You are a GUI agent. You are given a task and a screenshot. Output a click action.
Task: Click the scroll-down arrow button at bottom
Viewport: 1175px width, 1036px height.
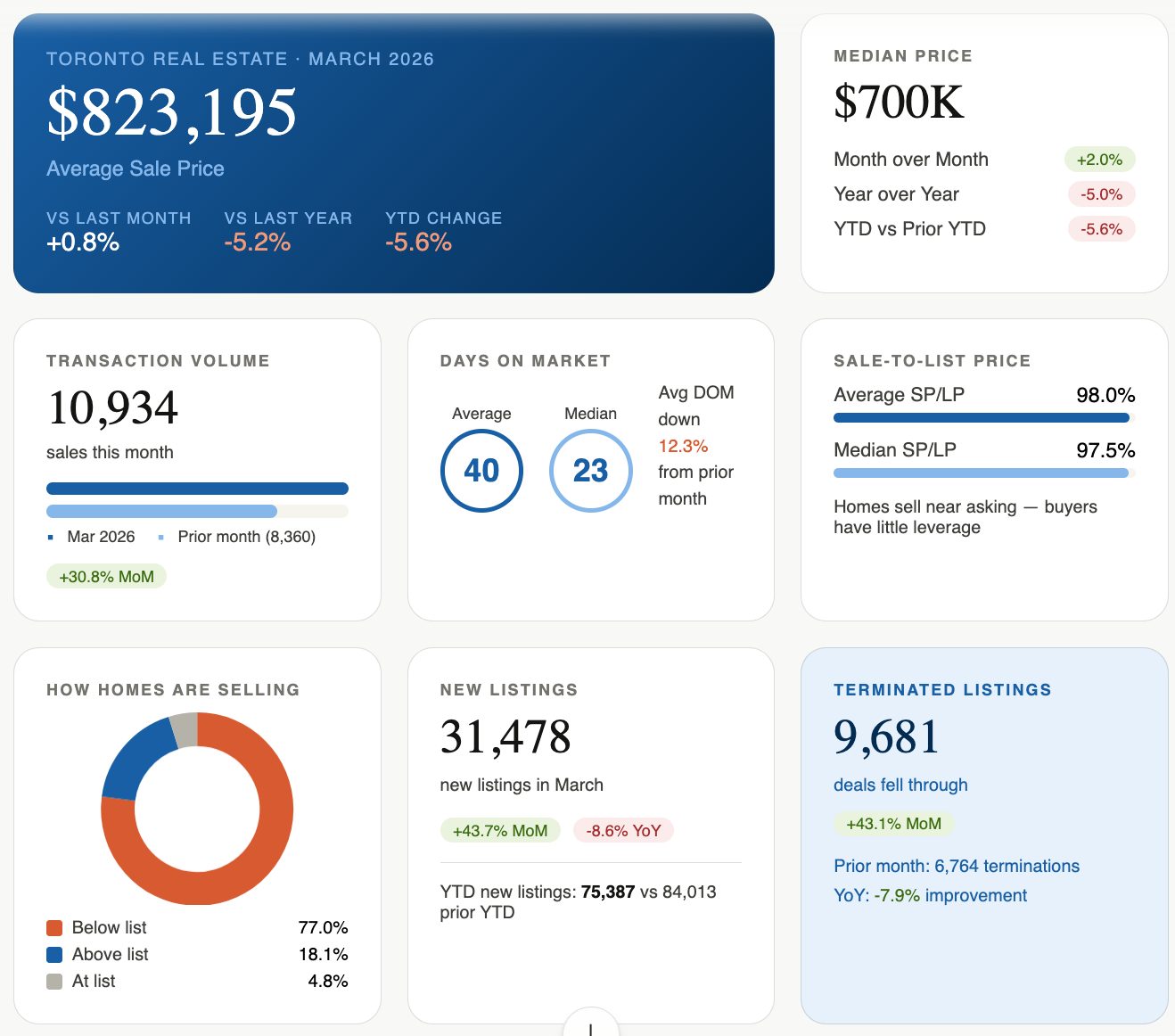pyautogui.click(x=590, y=1025)
